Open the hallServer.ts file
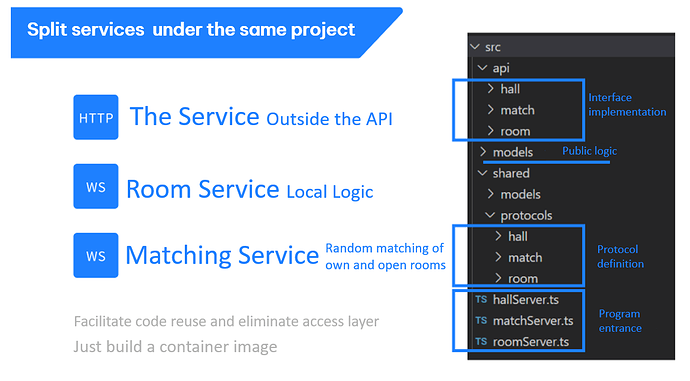 [x=526, y=300]
